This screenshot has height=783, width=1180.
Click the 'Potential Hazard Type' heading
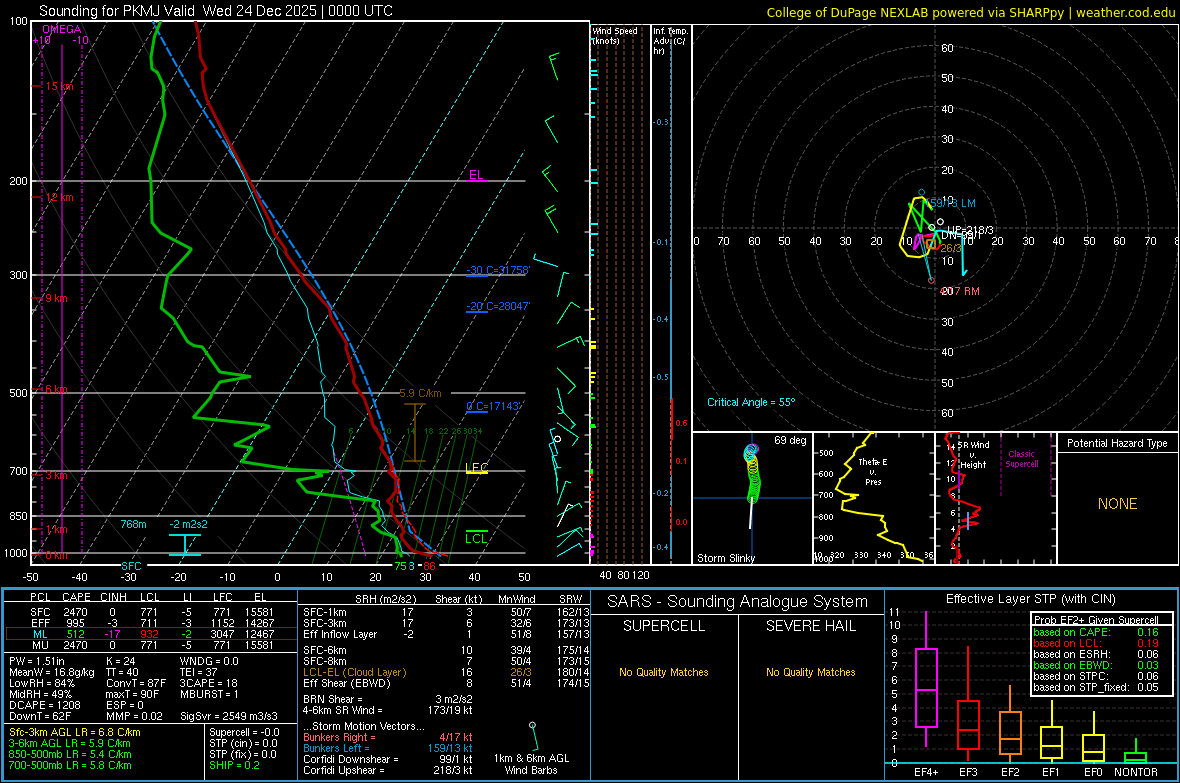click(1117, 443)
